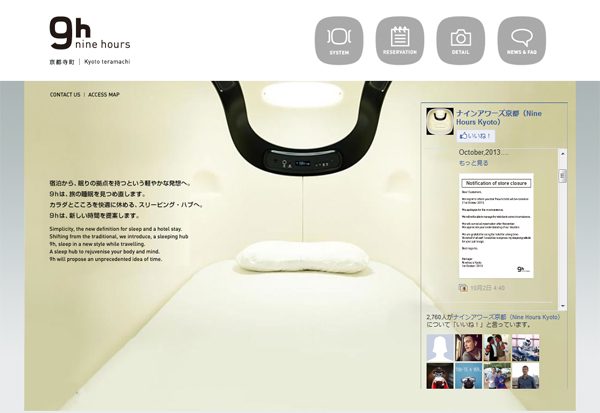Viewport: 600px width, 413px height.
Task: Click the post timestamp 10月2日 4:40
Action: click(x=487, y=288)
